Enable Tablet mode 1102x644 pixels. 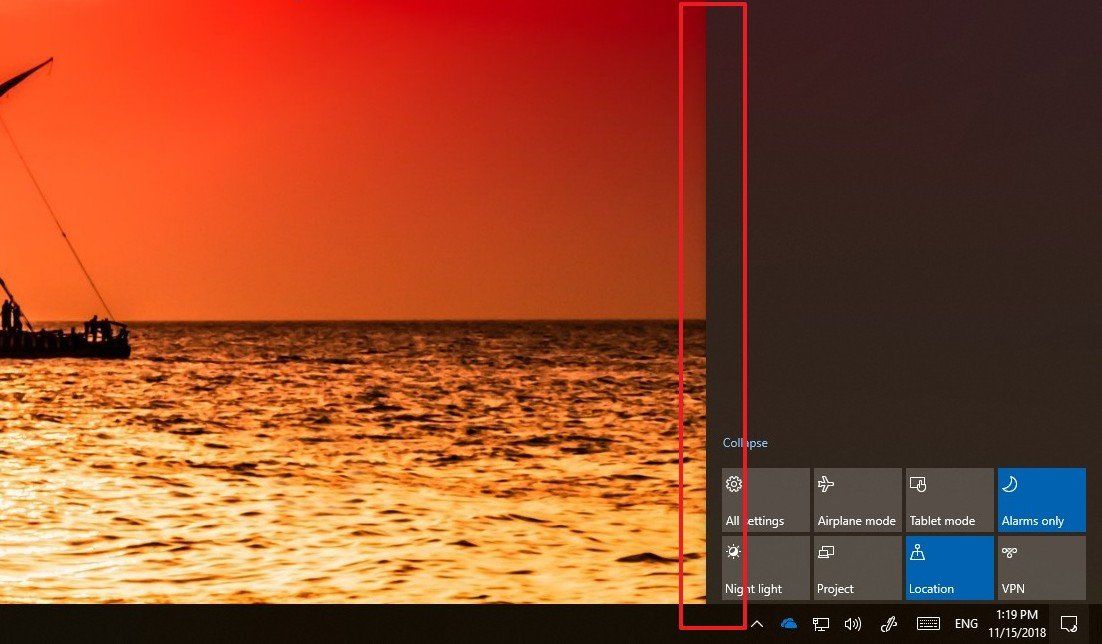pyautogui.click(x=948, y=499)
